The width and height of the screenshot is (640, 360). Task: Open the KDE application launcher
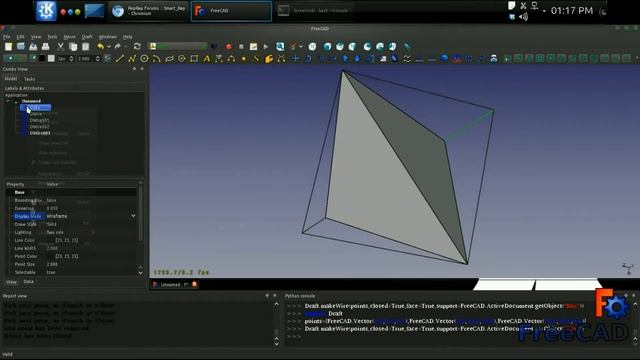[46, 11]
